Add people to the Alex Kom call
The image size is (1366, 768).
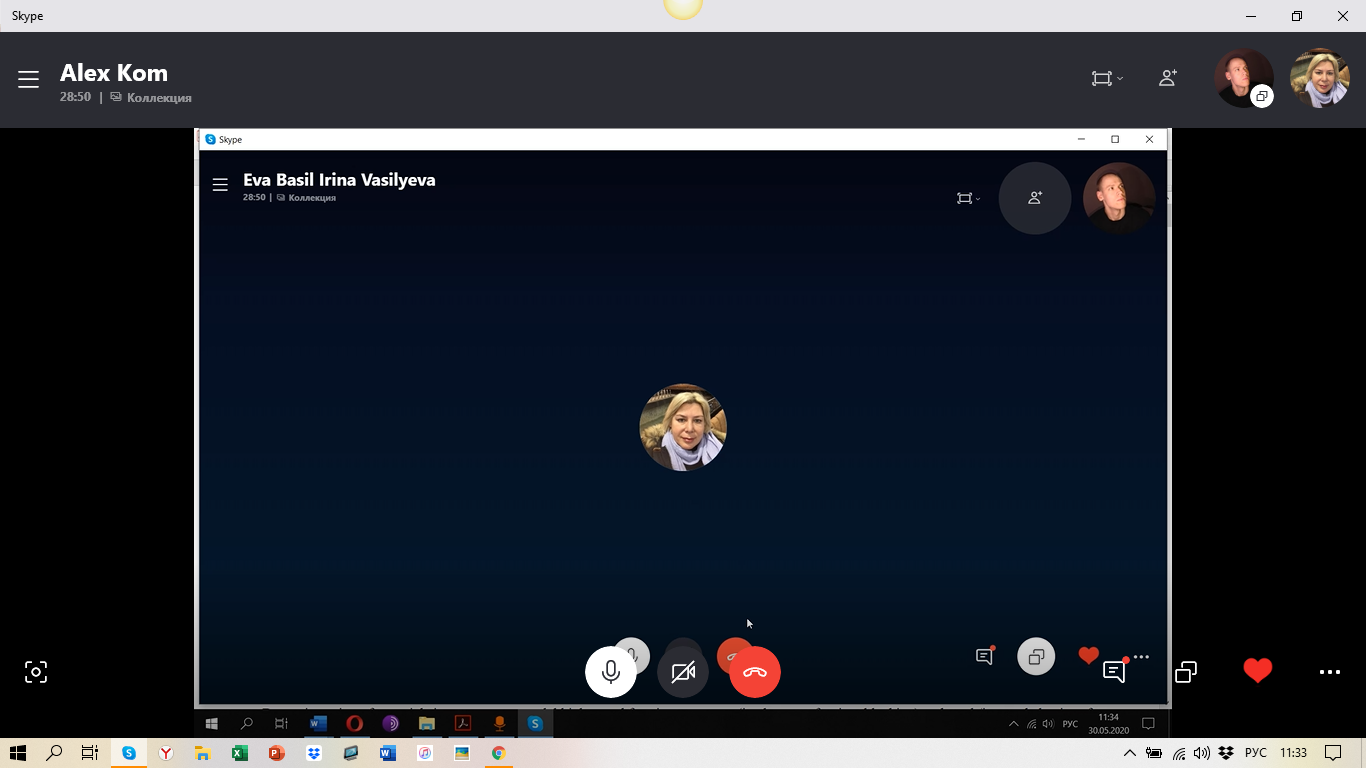pos(1167,78)
